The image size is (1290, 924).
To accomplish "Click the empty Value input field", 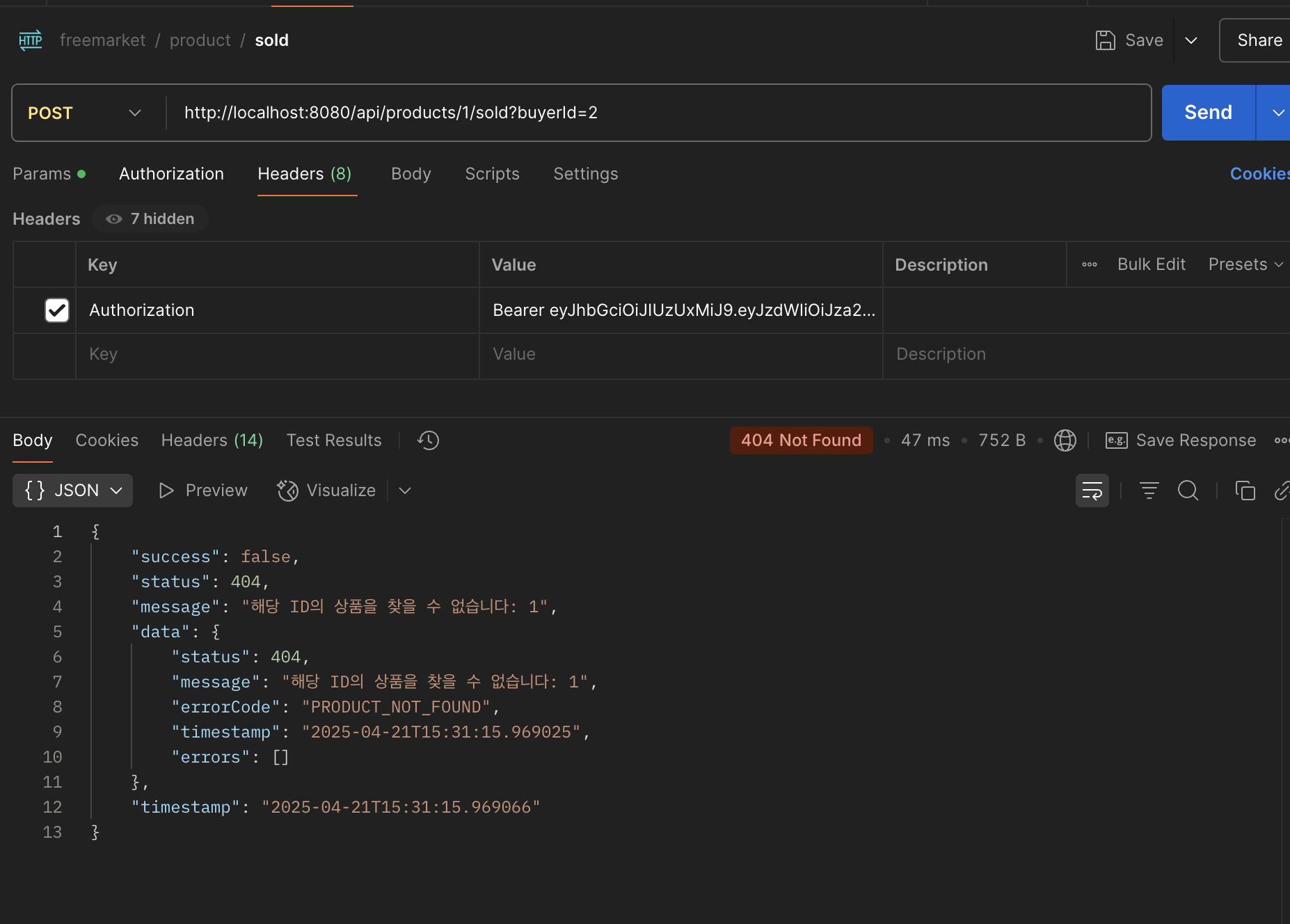I will 681,354.
